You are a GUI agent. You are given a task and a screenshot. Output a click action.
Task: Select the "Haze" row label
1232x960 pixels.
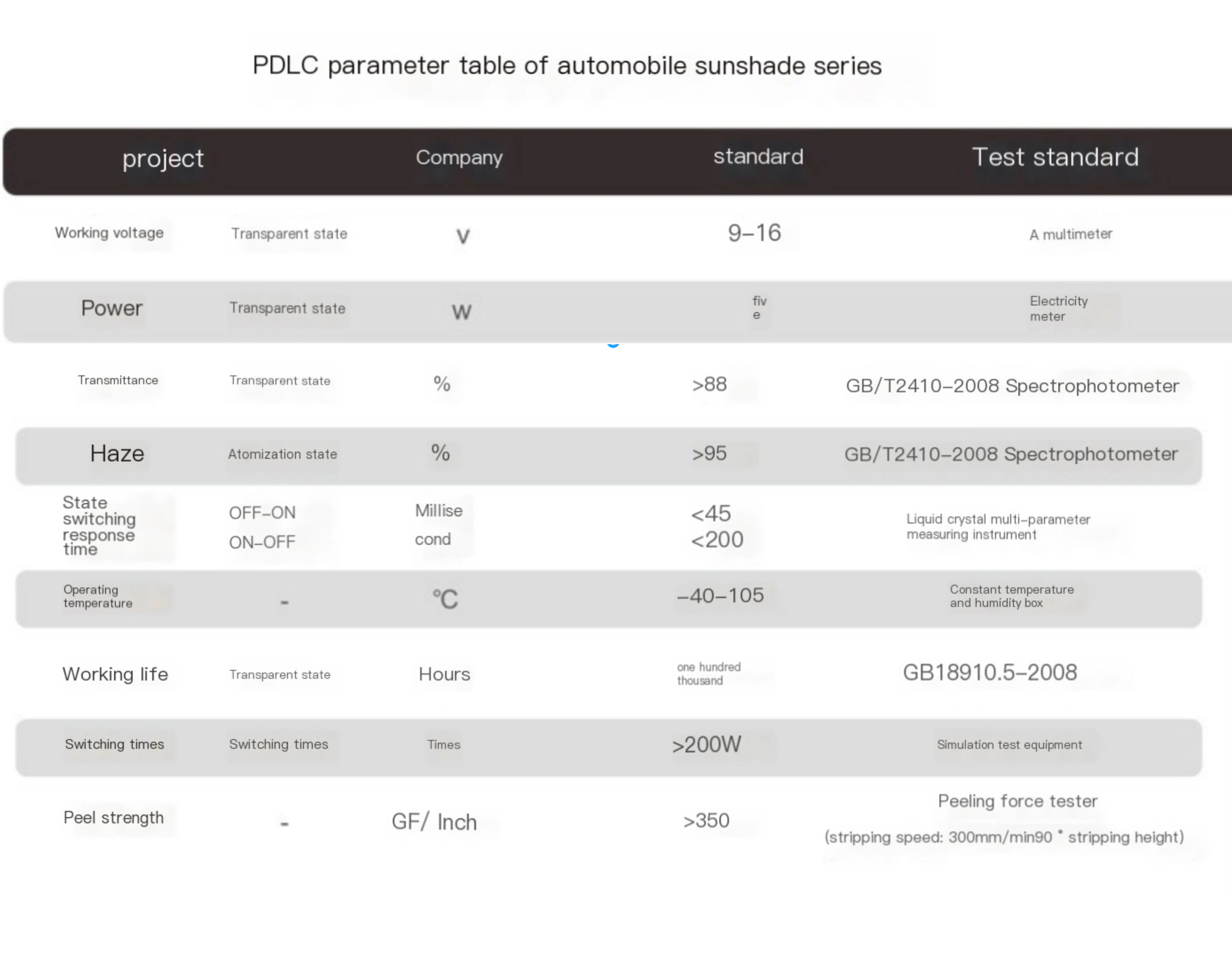click(117, 454)
